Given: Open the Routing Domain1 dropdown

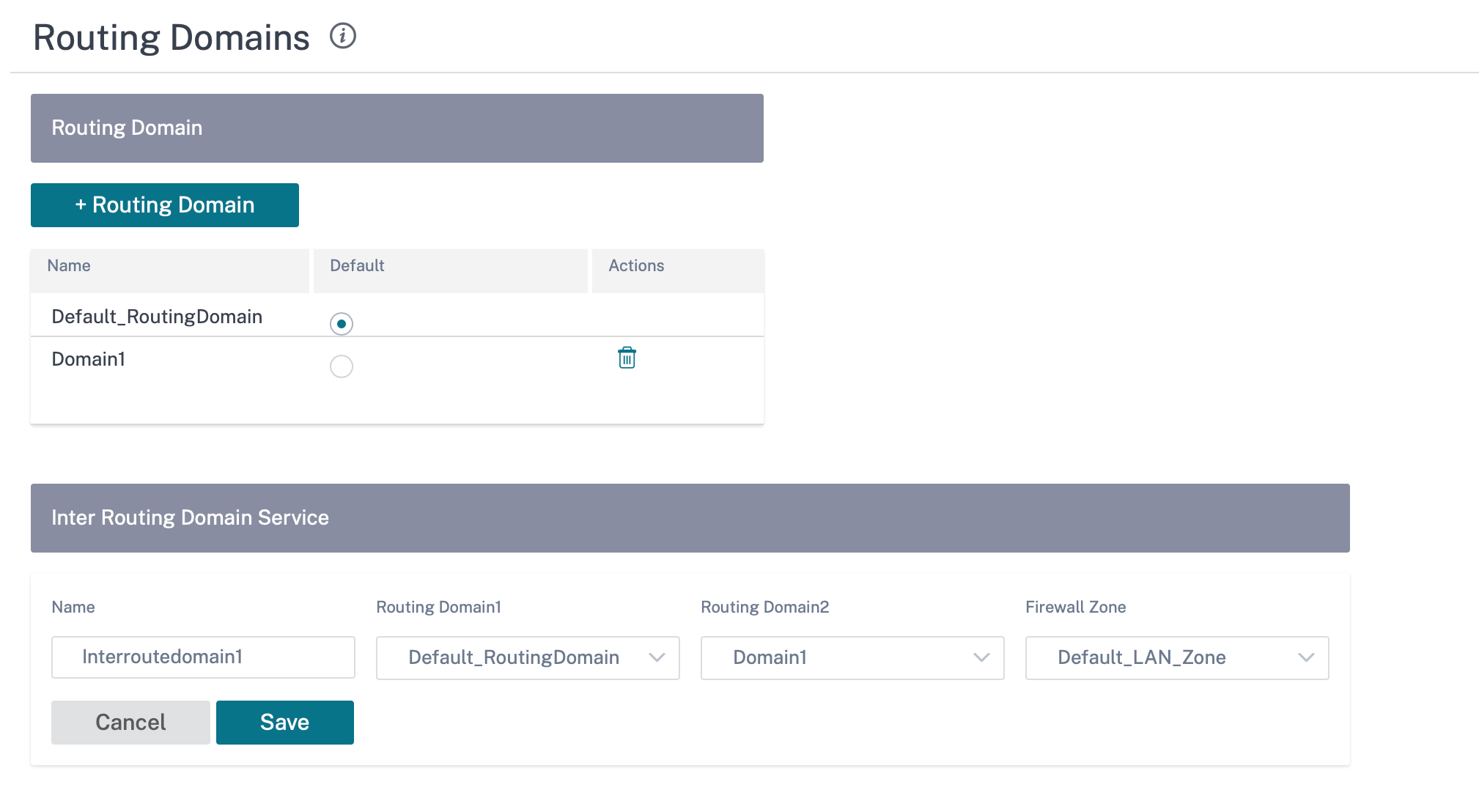Looking at the screenshot, I should coord(528,657).
